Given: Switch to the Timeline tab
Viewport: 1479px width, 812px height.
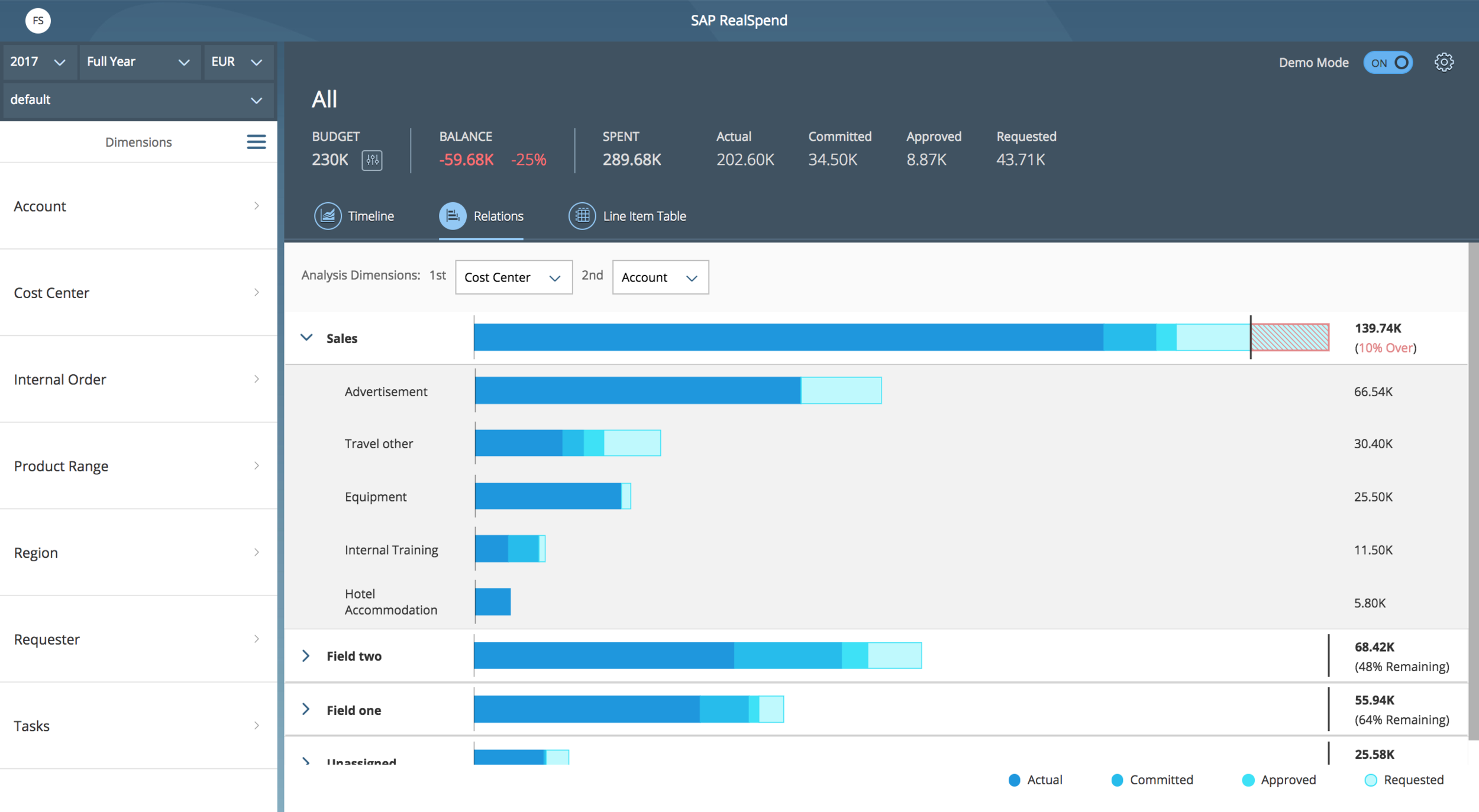Looking at the screenshot, I should (354, 216).
